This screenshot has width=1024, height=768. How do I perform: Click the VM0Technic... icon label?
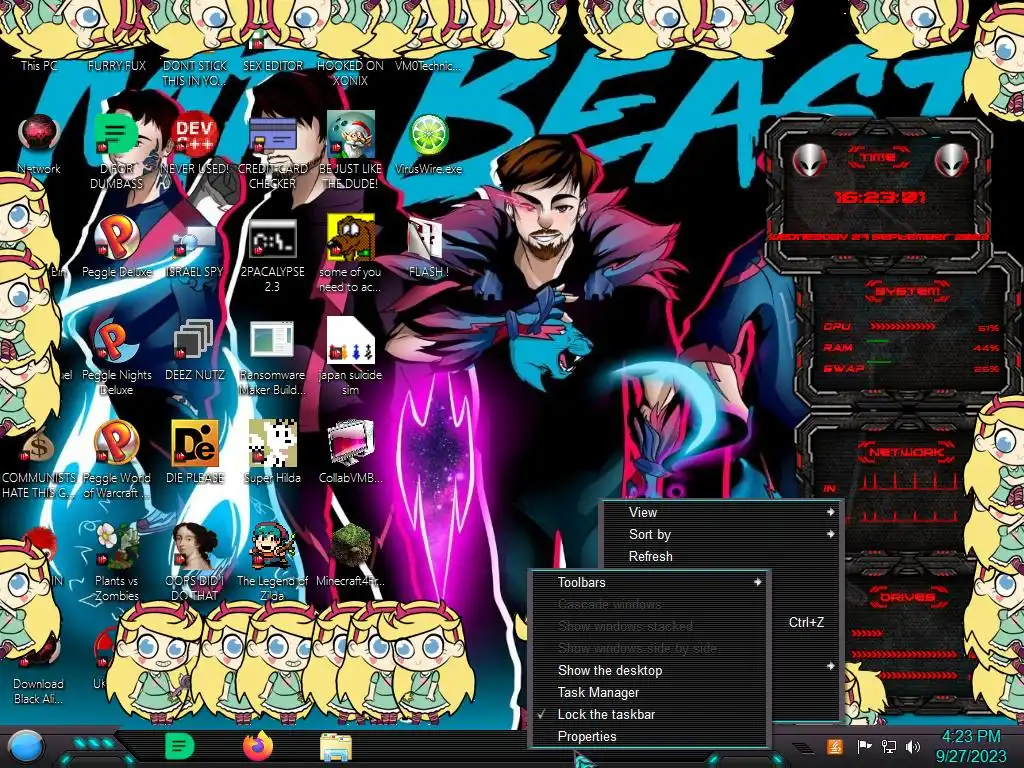point(428,65)
